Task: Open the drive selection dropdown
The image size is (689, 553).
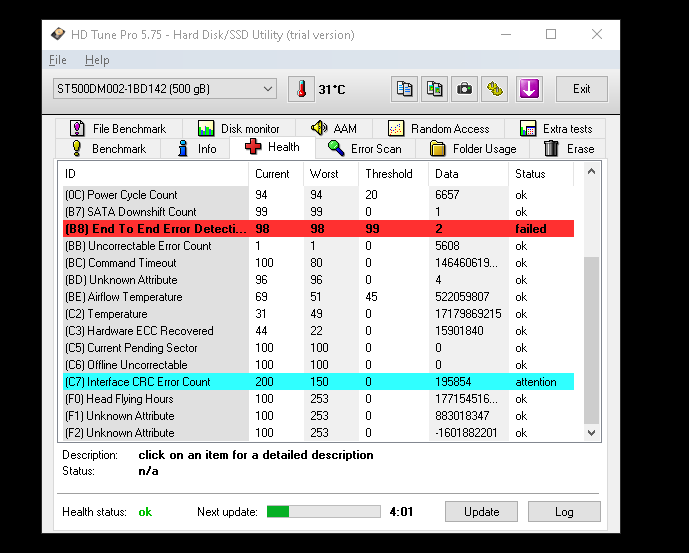Action: pos(165,89)
